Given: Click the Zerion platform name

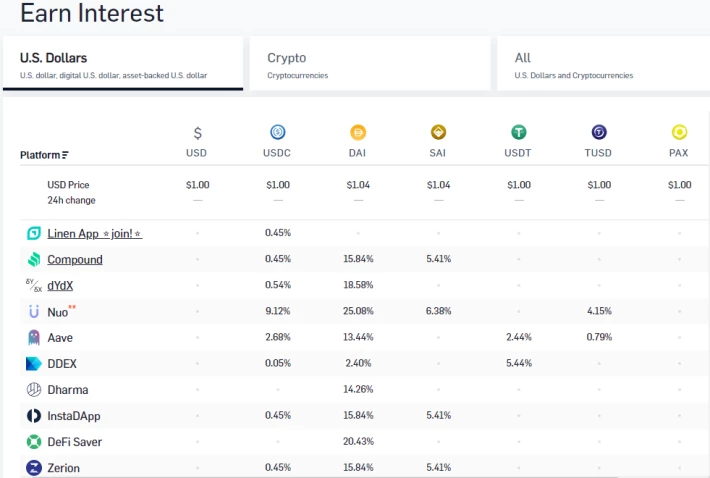Looking at the screenshot, I should [x=63, y=468].
